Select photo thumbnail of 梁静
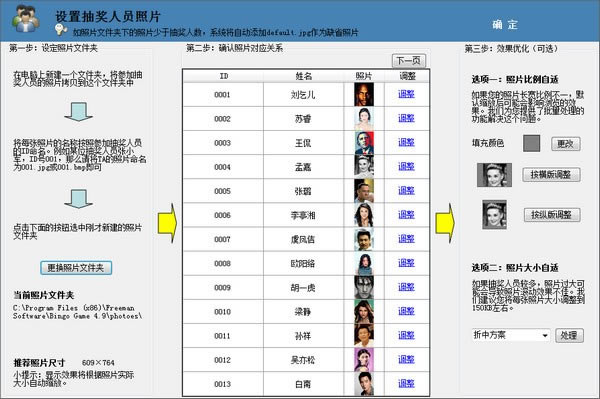The height and width of the screenshot is (399, 600). coord(364,311)
